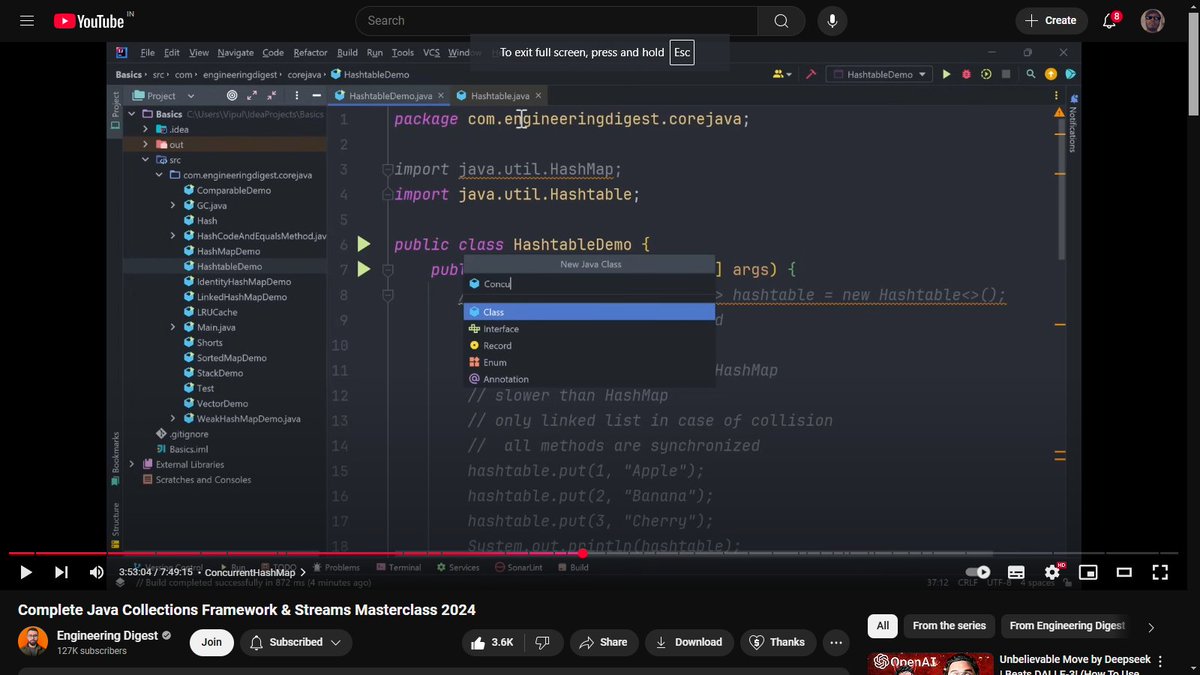
Task: Click the run with coverage icon
Action: click(x=986, y=74)
